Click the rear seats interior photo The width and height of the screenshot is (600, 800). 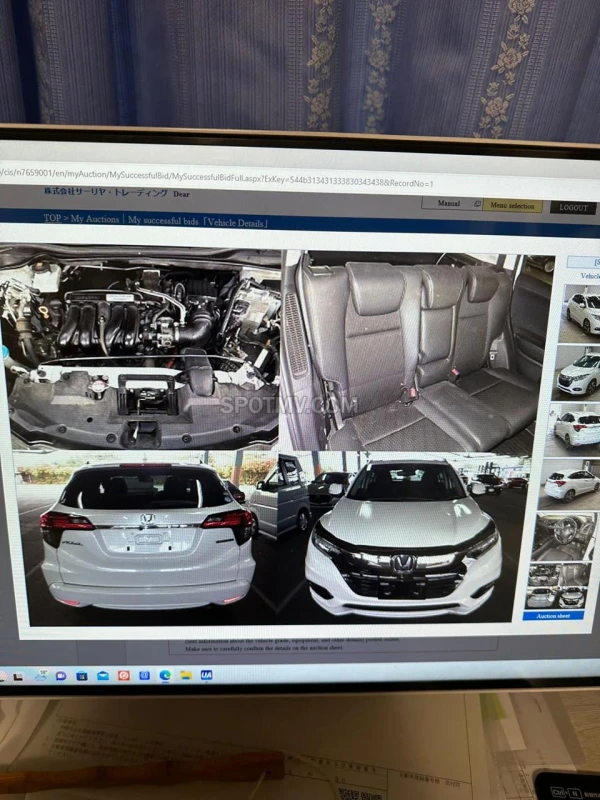coord(417,352)
